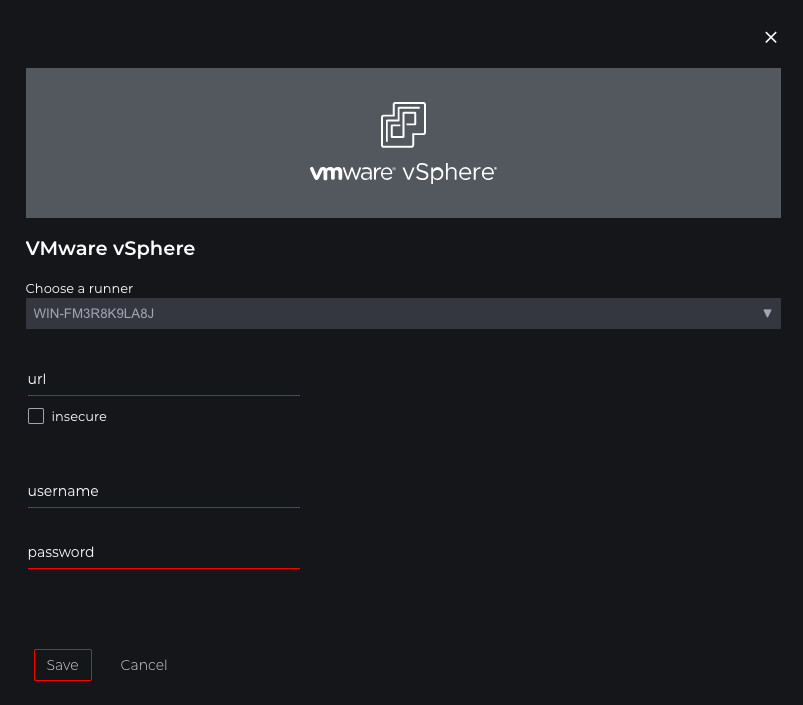
Task: Enable the insecure connection checkbox
Action: [36, 416]
